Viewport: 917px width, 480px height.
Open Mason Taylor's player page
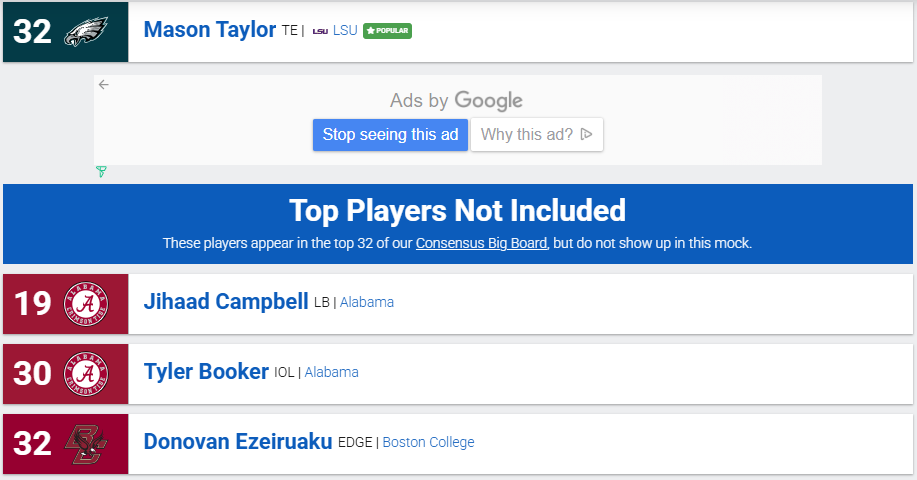(x=209, y=30)
